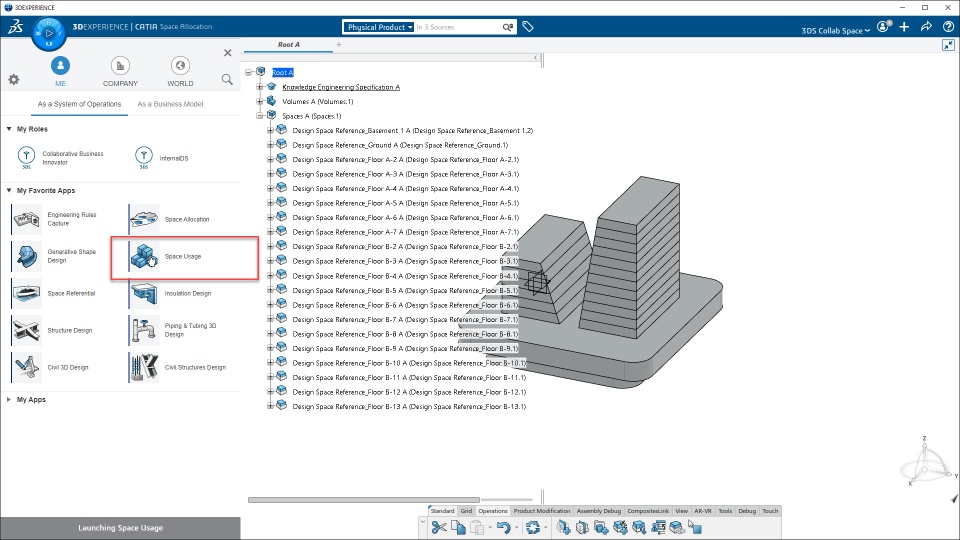Viewport: 960px width, 540px height.
Task: Click the search magnifier in search bar
Action: click(x=508, y=27)
